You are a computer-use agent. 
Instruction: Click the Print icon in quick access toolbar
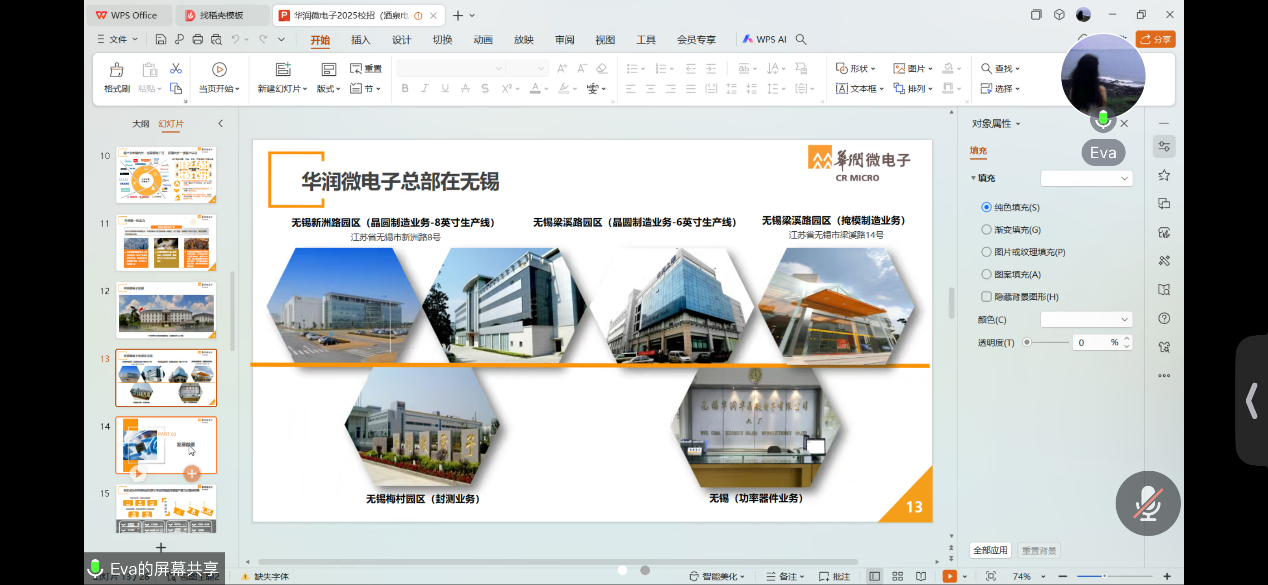click(x=198, y=40)
